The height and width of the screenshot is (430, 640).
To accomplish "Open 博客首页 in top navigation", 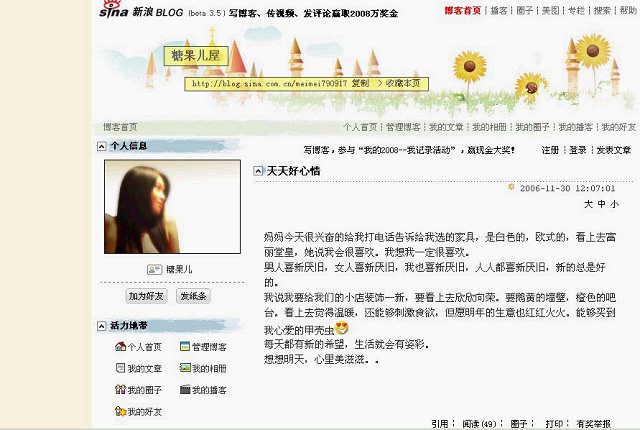I will point(462,11).
